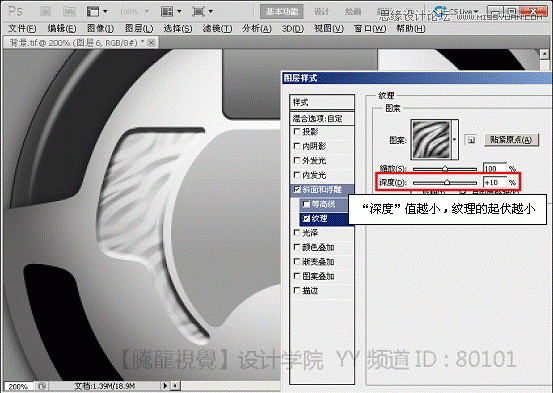553x393 pixels.
Task: Enable the 内阴影 inner shadow checkbox
Action: click(x=297, y=146)
